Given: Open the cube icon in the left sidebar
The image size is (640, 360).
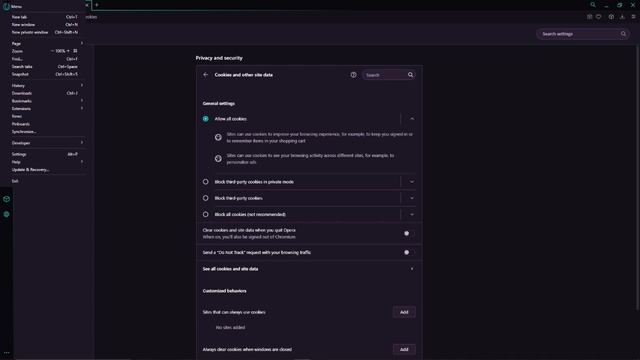Looking at the screenshot, I should [x=7, y=199].
